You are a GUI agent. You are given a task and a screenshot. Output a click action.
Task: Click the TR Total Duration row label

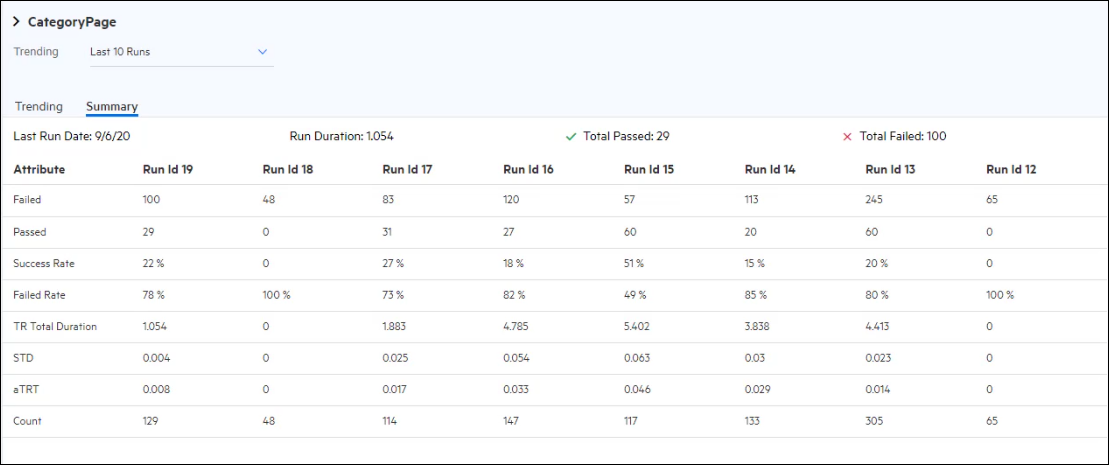click(x=55, y=327)
